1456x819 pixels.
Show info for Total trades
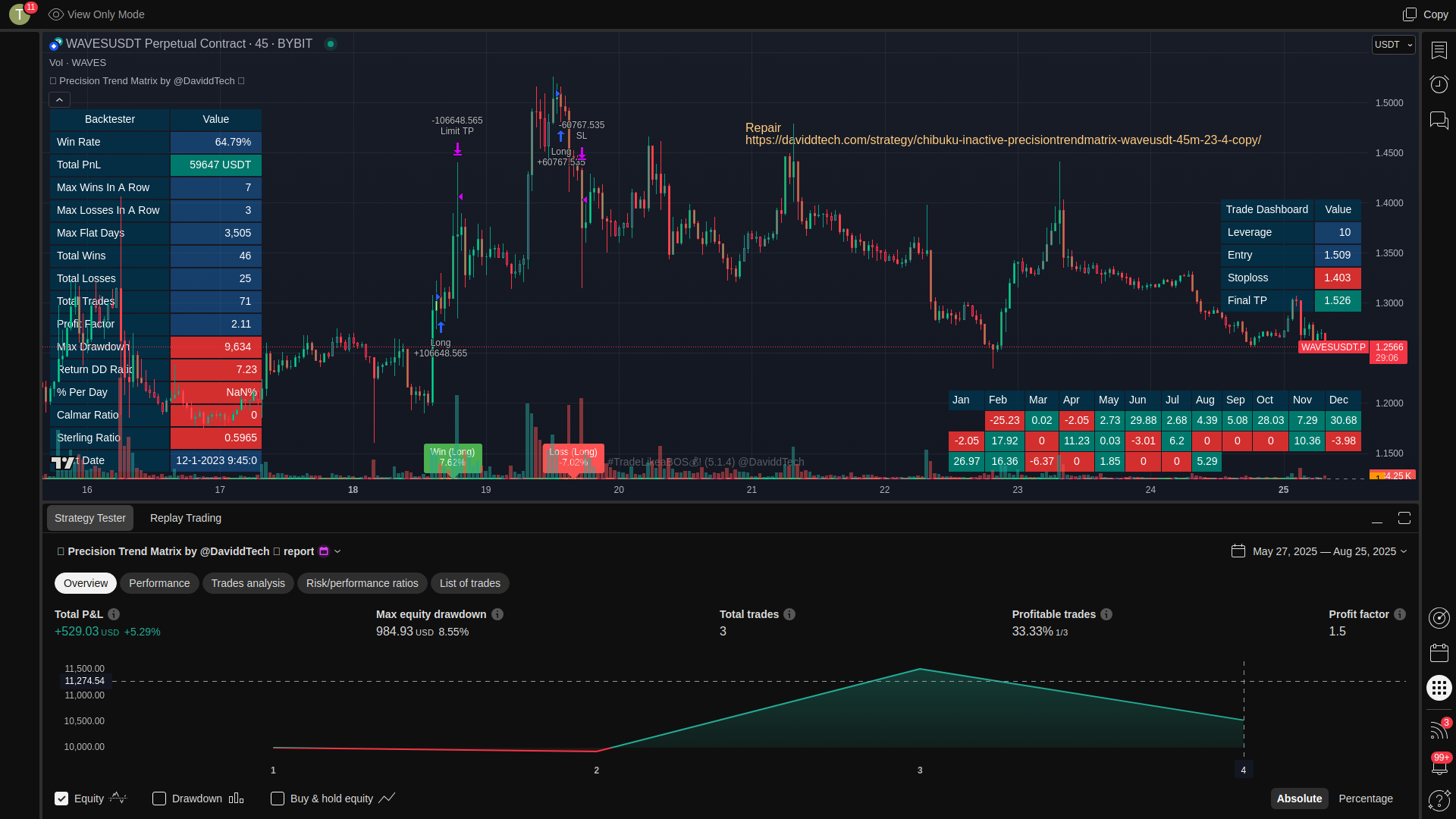tap(789, 614)
